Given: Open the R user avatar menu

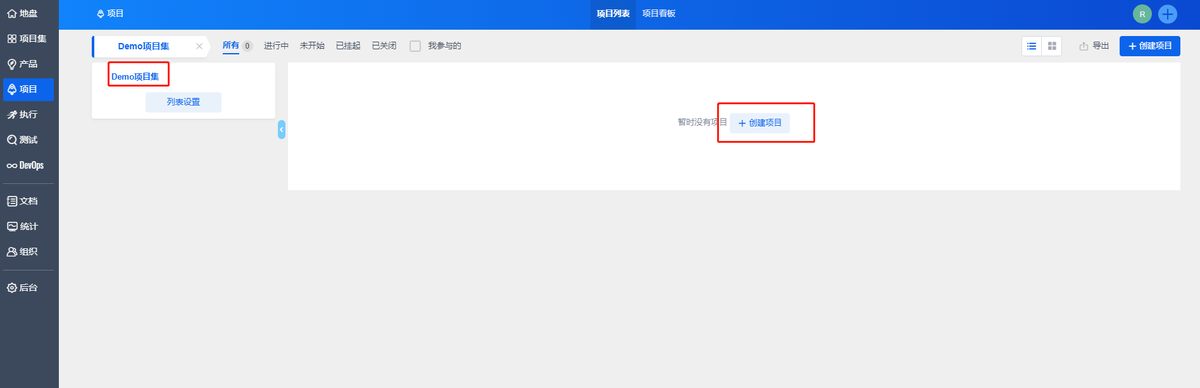Looking at the screenshot, I should 1142,14.
